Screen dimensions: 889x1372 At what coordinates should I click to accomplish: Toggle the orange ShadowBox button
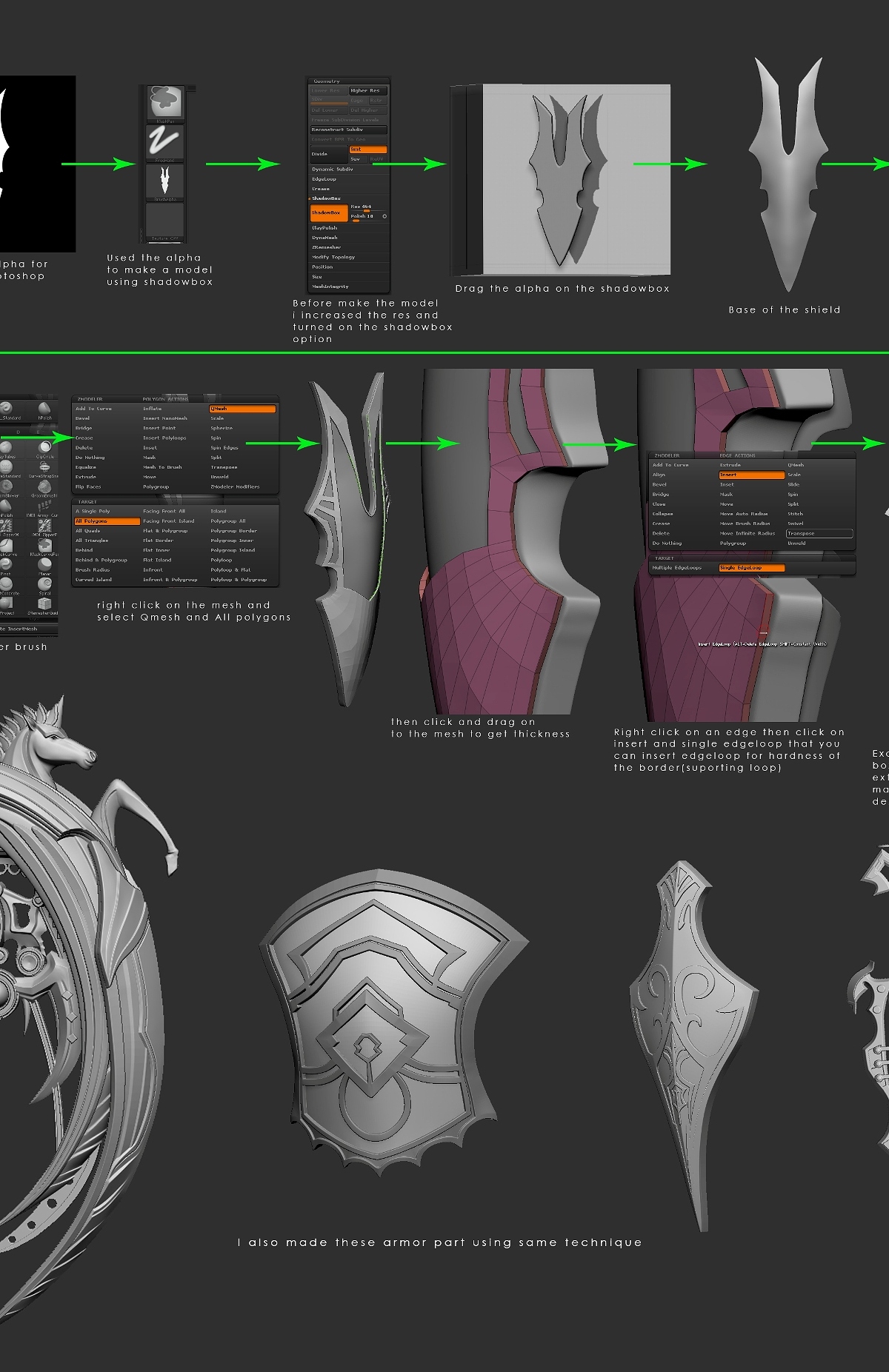[x=329, y=213]
